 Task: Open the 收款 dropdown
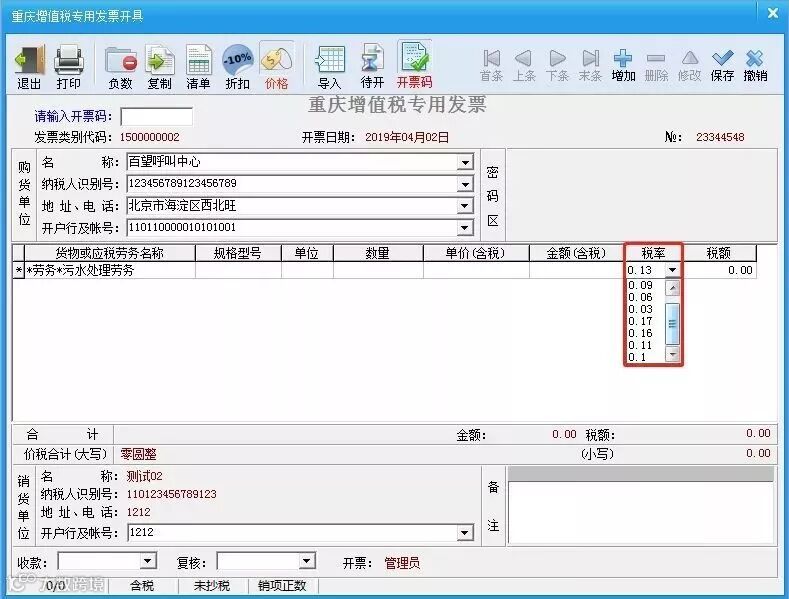(148, 561)
